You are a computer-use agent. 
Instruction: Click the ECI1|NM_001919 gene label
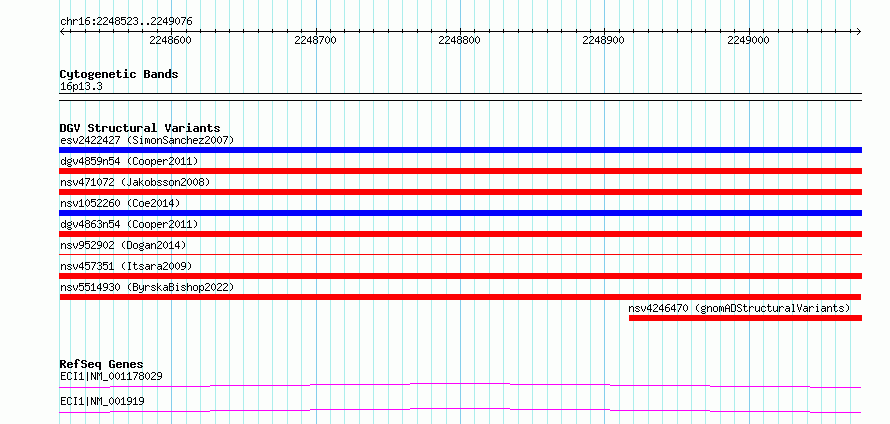coord(102,401)
